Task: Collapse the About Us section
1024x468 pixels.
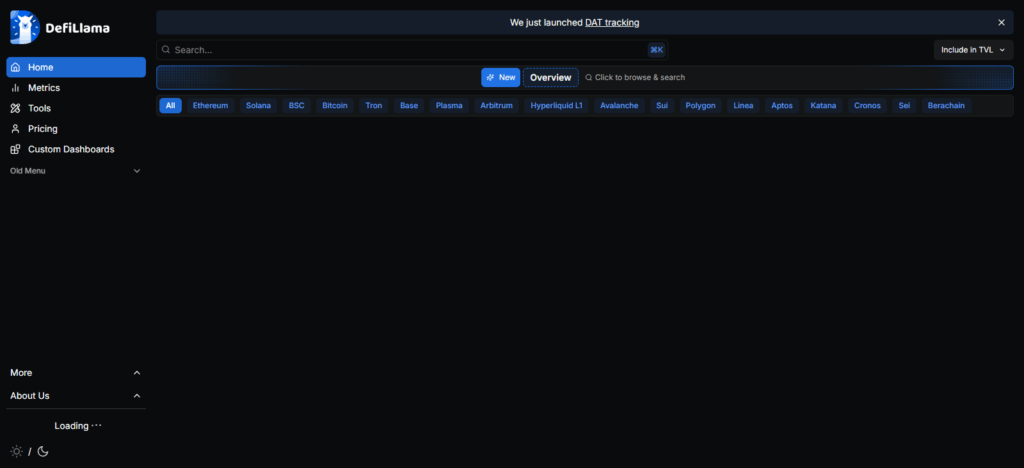Action: (x=76, y=396)
